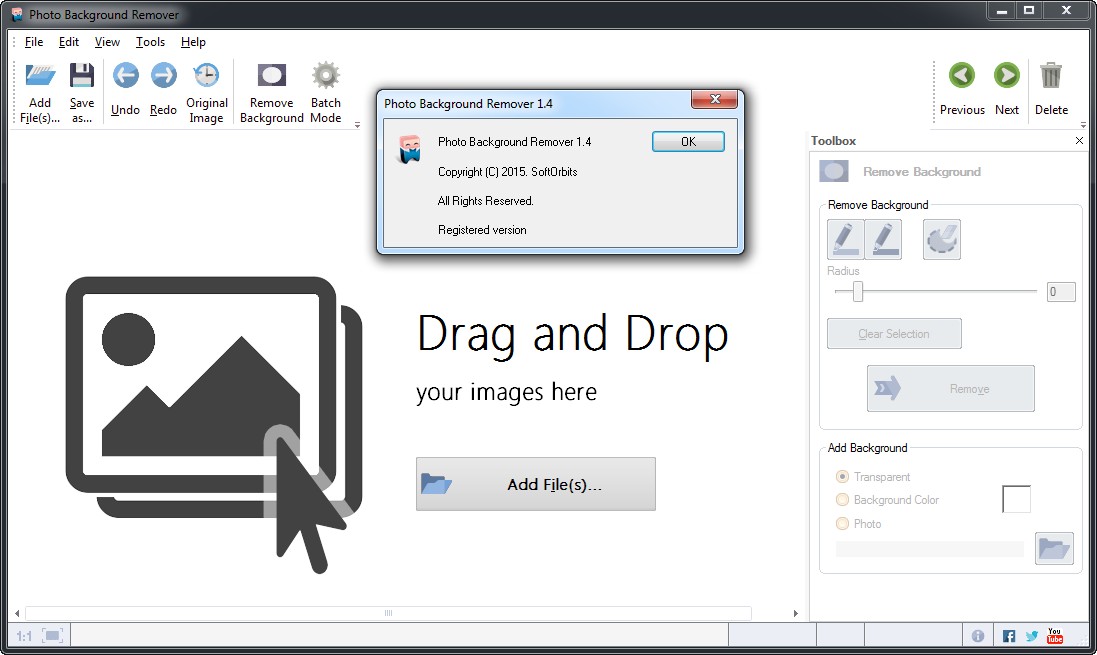1097x655 pixels.
Task: Open the Tools menu
Action: coord(150,42)
